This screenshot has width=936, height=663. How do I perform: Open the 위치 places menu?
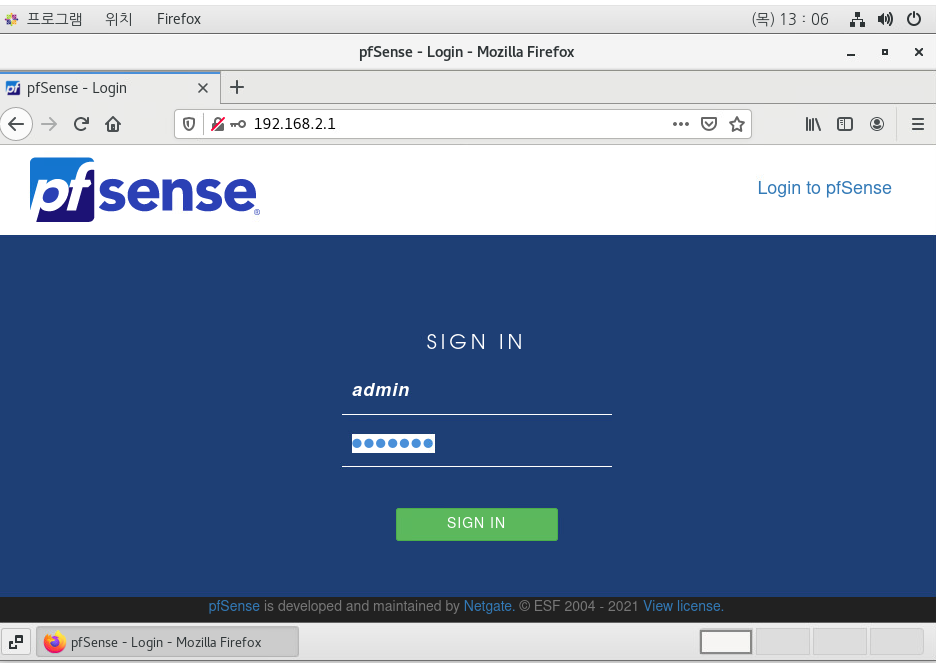point(118,19)
